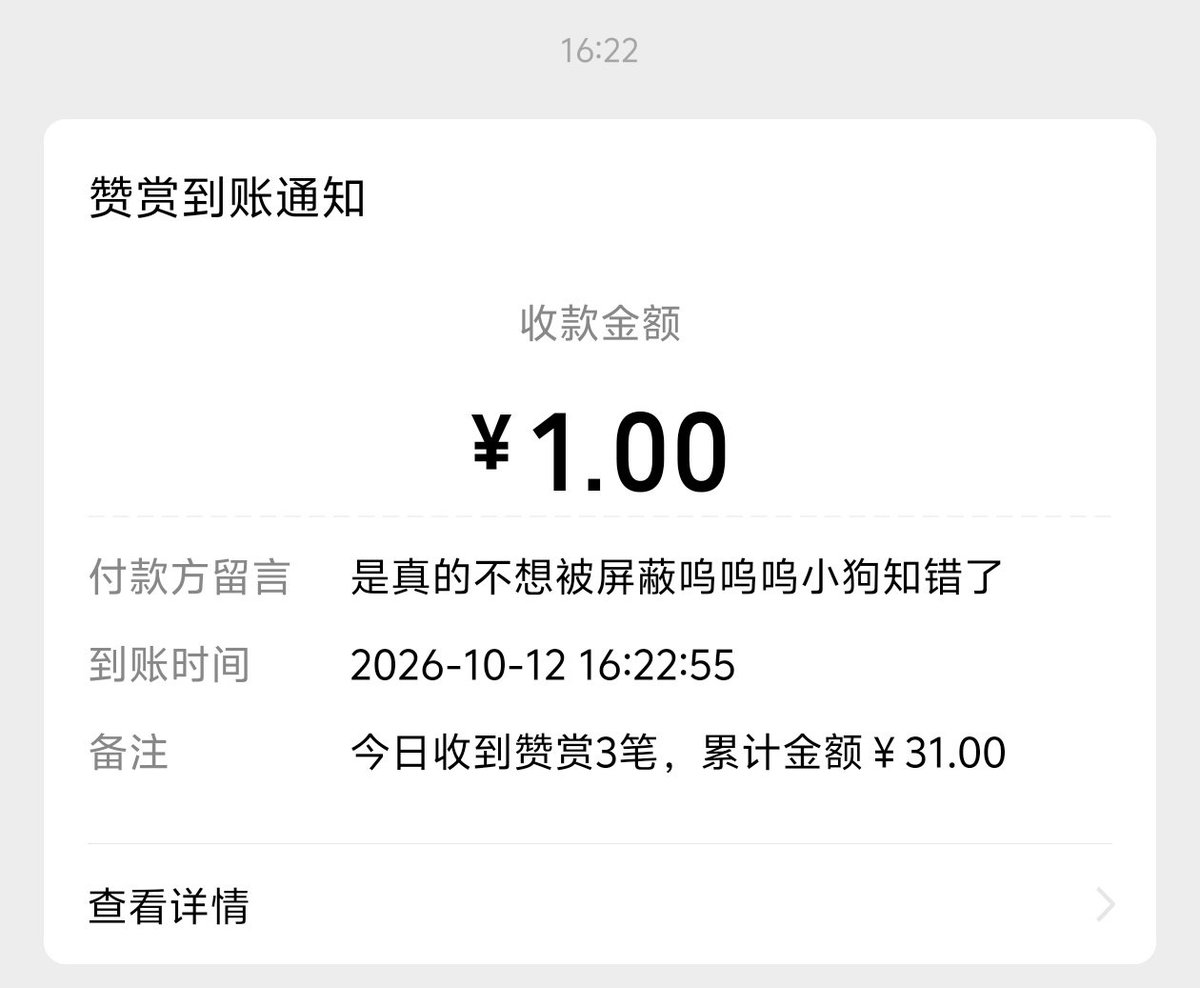Click the dashed divider under the amount

pos(600,516)
